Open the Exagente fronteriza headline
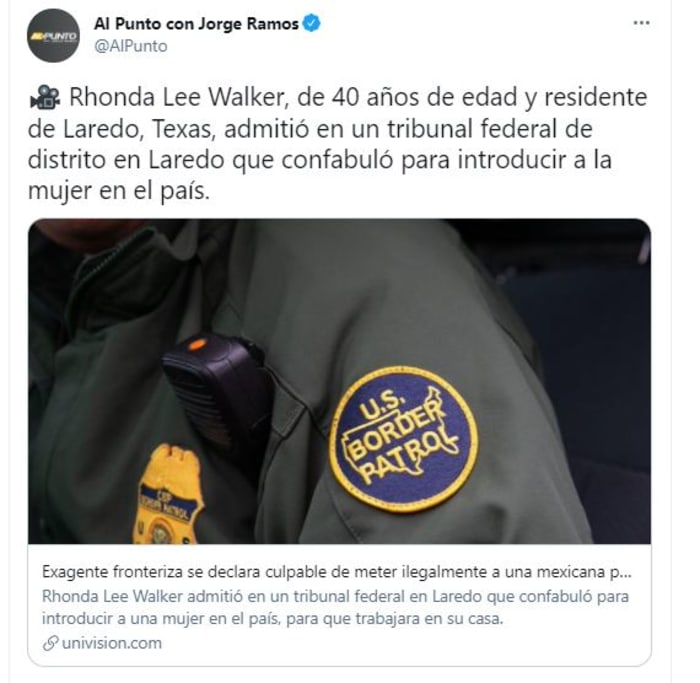Screen dimensions: 700x683 337,572
